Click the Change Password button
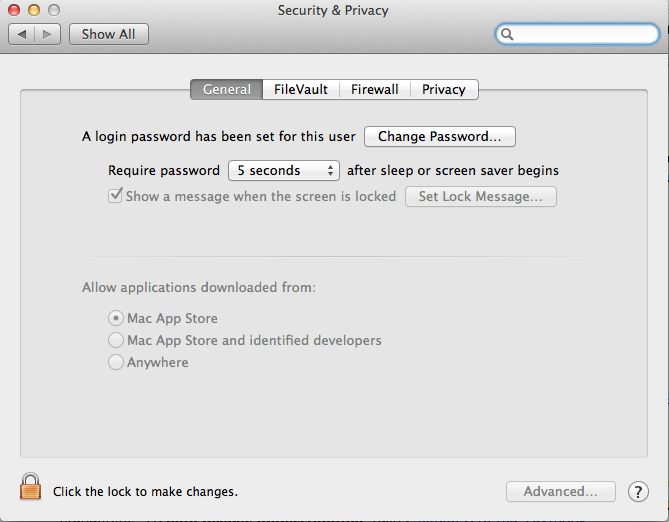Screen dimensions: 669x522 pyautogui.click(x=439, y=136)
